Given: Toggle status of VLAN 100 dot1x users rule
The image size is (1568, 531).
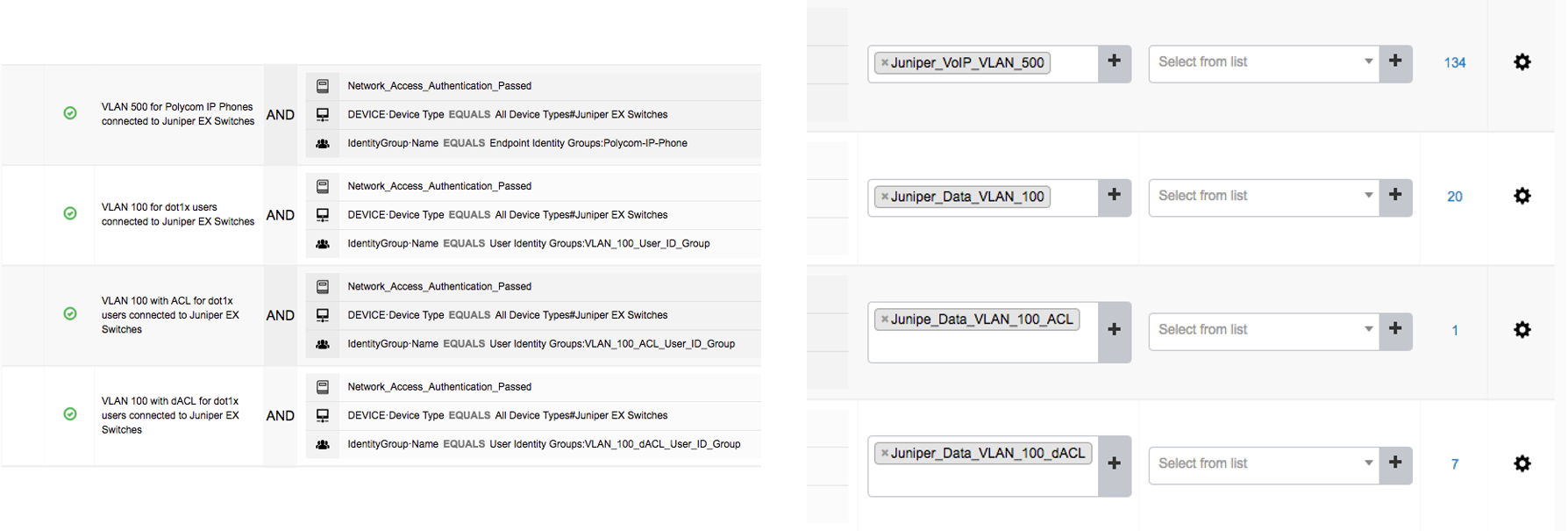Looking at the screenshot, I should [70, 213].
